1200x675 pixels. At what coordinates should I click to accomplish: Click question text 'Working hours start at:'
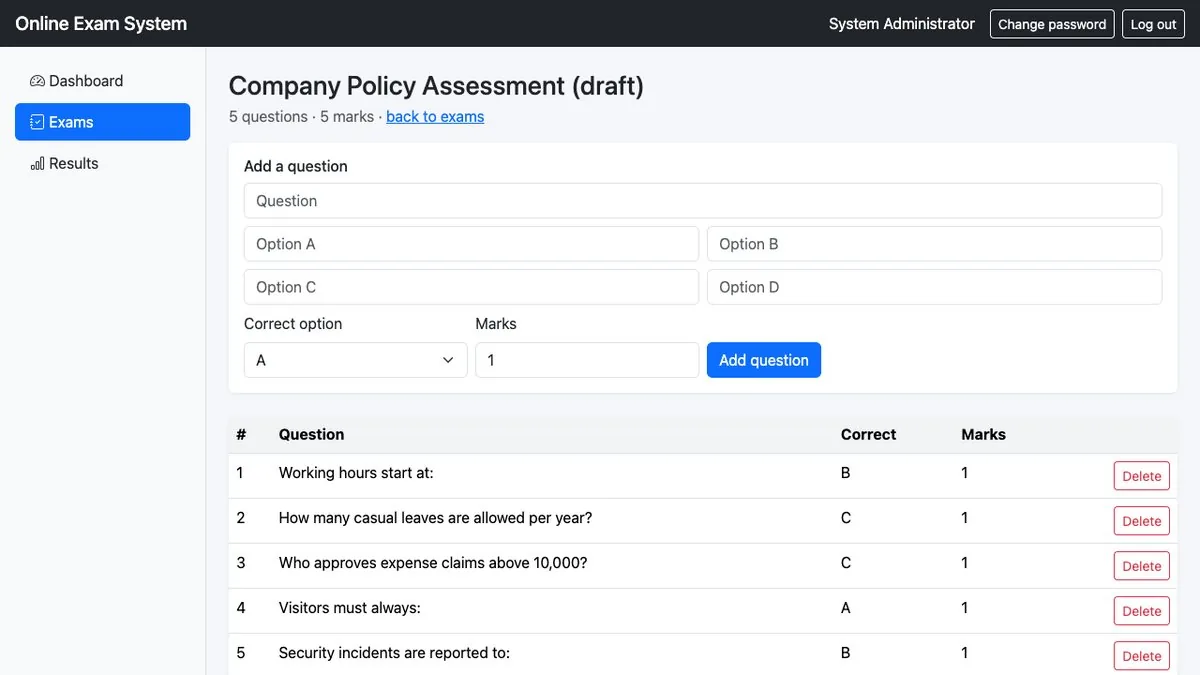(x=356, y=473)
